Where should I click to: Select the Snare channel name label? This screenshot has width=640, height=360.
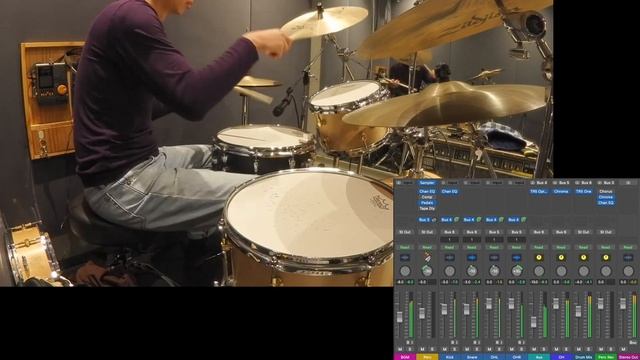point(472,357)
